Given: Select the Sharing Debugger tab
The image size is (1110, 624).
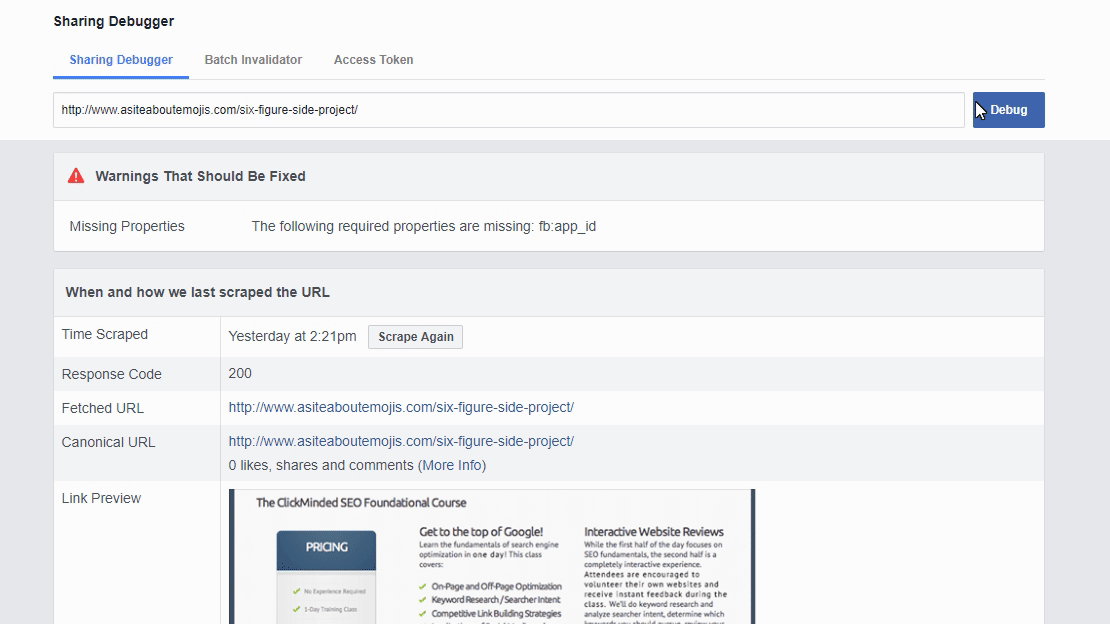Looking at the screenshot, I should click(121, 60).
